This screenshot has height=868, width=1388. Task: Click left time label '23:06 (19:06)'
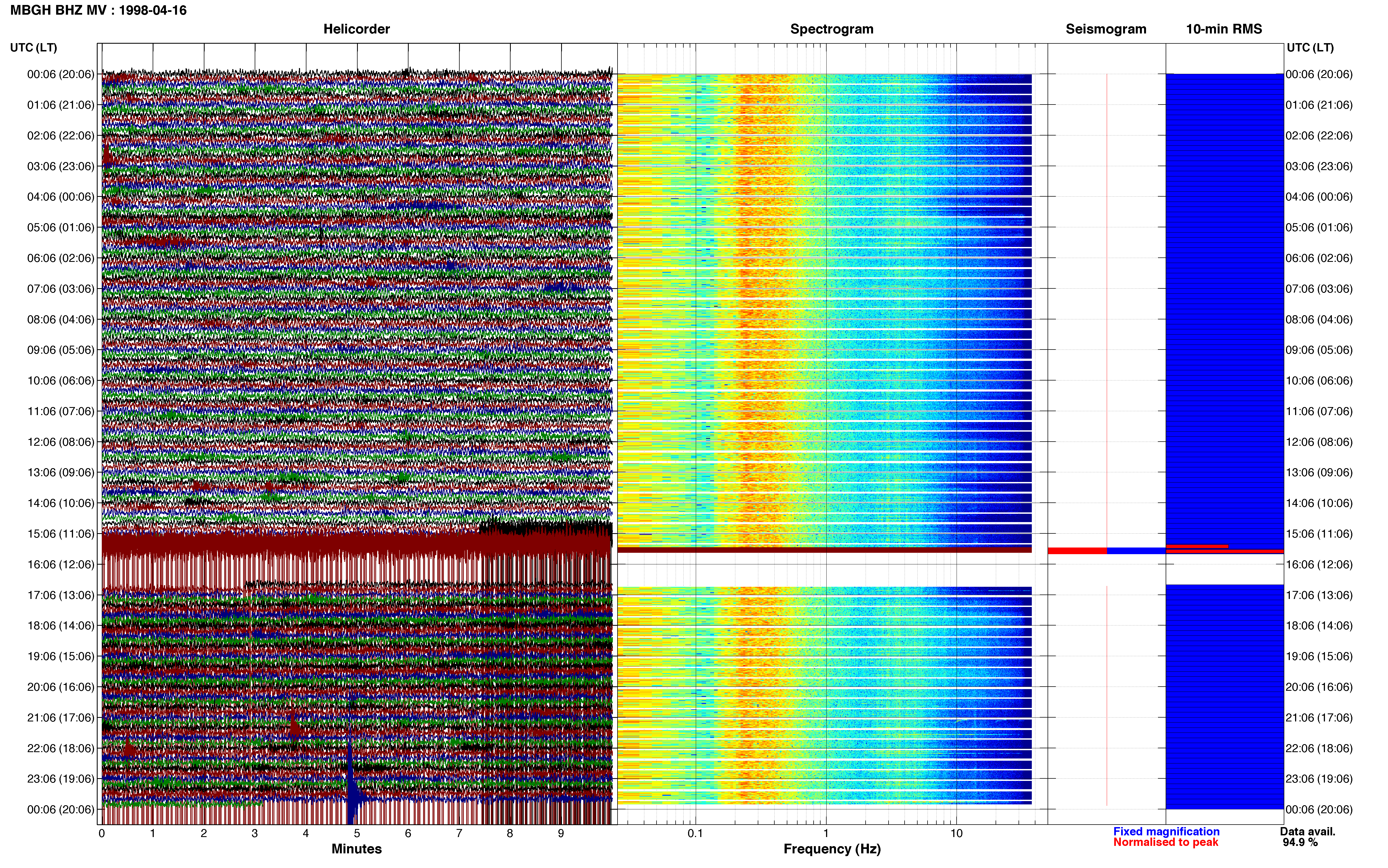click(60, 779)
